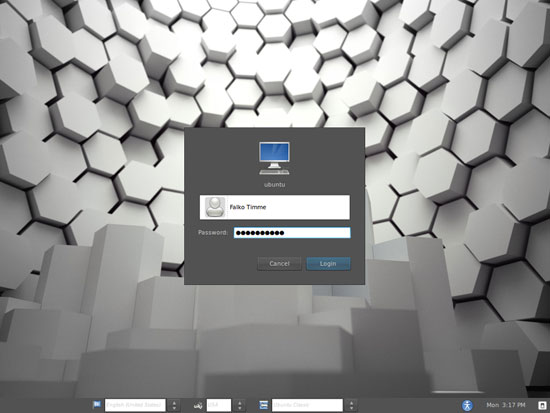Click the Cancel button

279,264
